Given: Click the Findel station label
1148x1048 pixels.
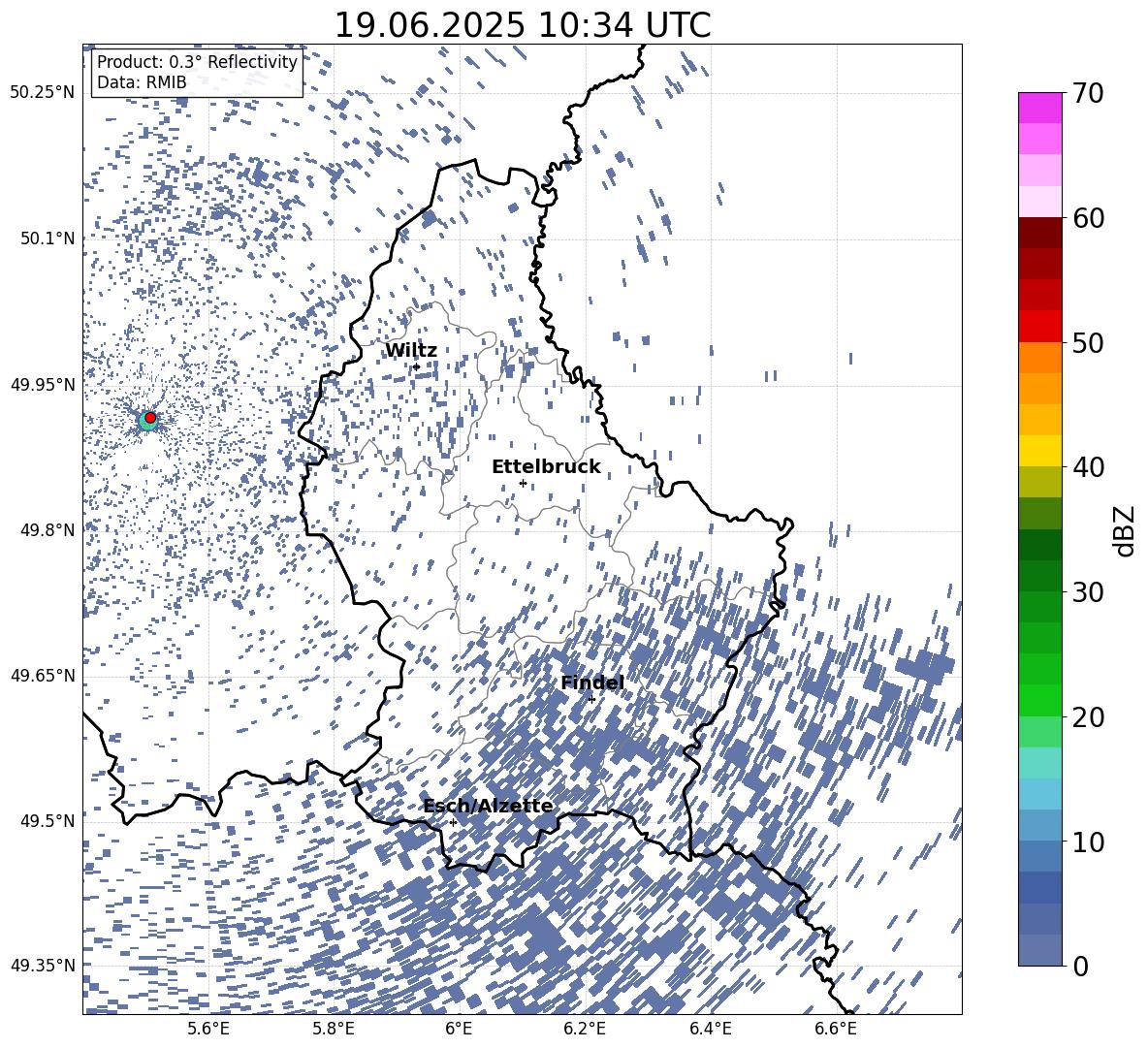Looking at the screenshot, I should pyautogui.click(x=592, y=683).
